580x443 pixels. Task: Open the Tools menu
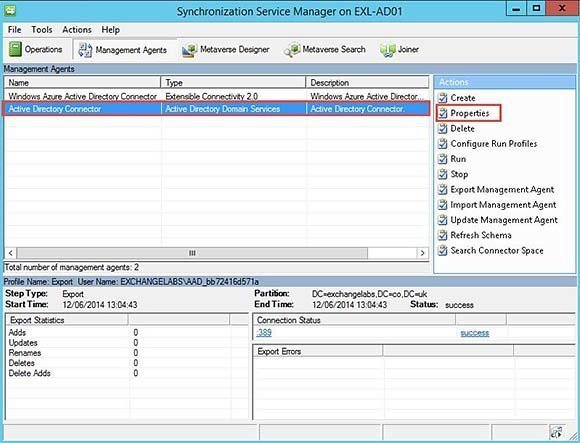coord(42,30)
